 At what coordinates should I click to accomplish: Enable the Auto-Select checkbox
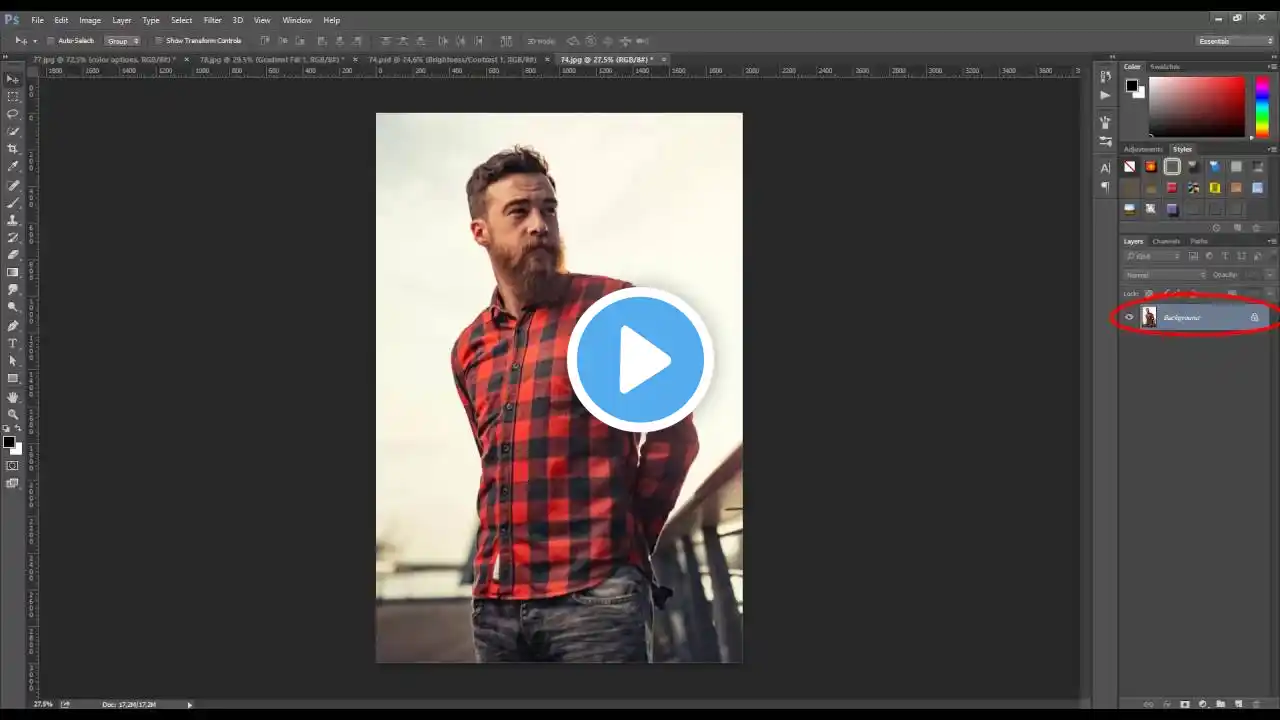pyautogui.click(x=51, y=41)
